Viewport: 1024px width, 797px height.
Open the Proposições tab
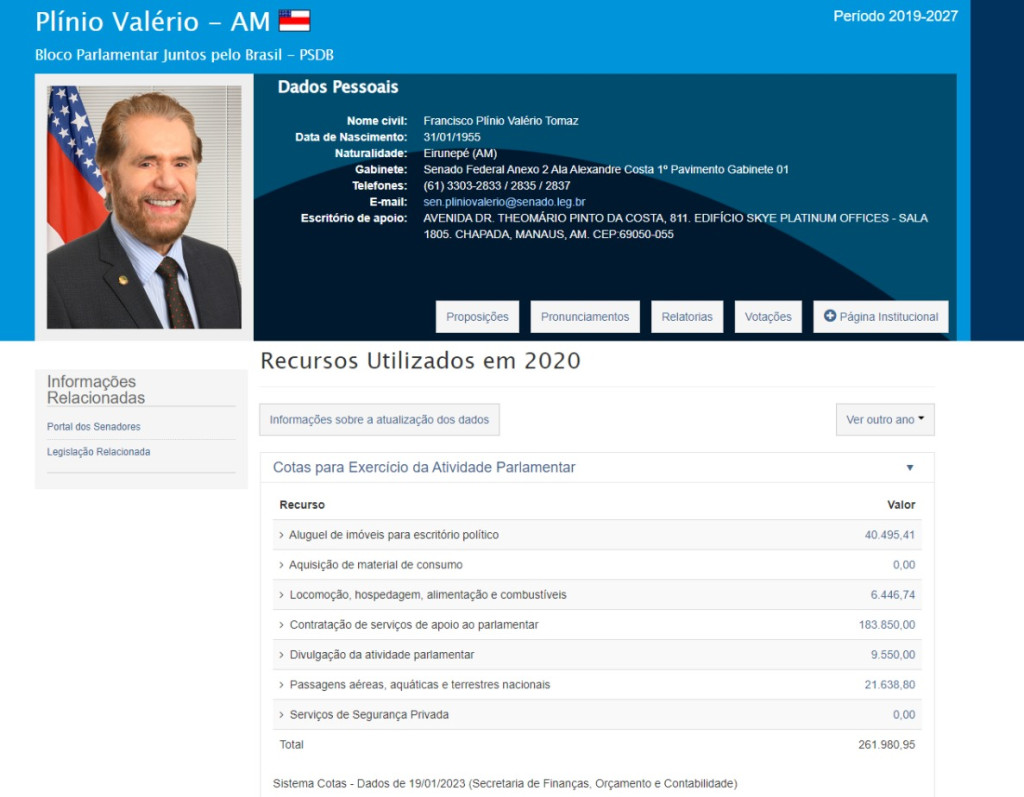click(477, 317)
